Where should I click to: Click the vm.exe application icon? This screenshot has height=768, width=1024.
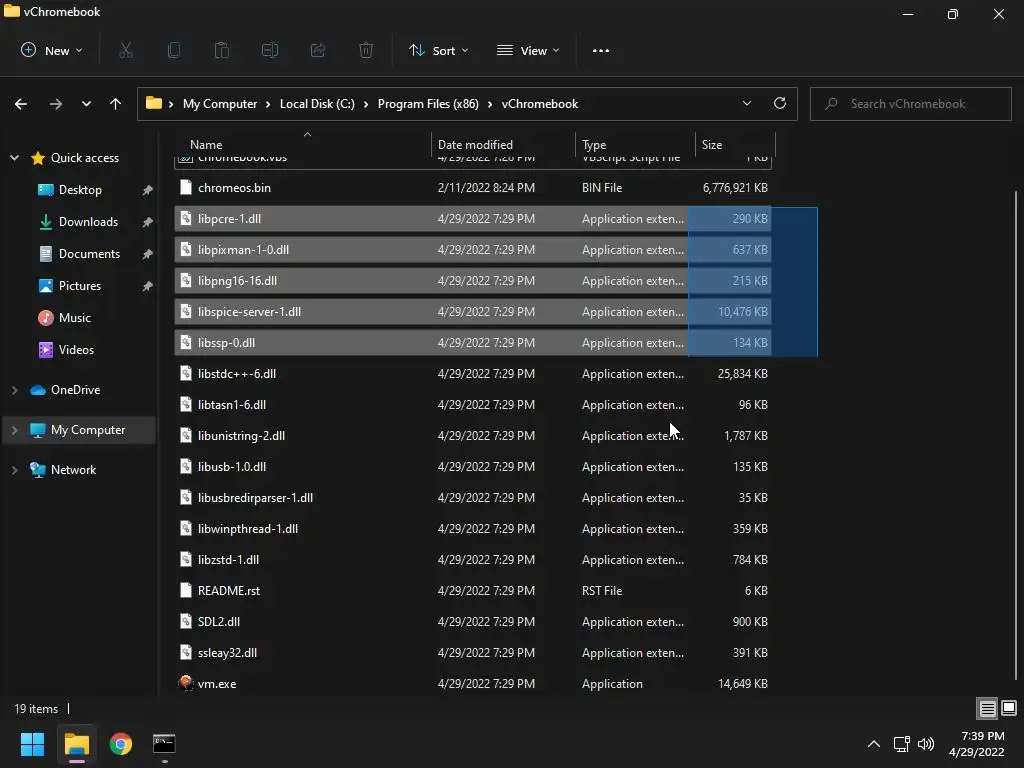[x=186, y=683]
